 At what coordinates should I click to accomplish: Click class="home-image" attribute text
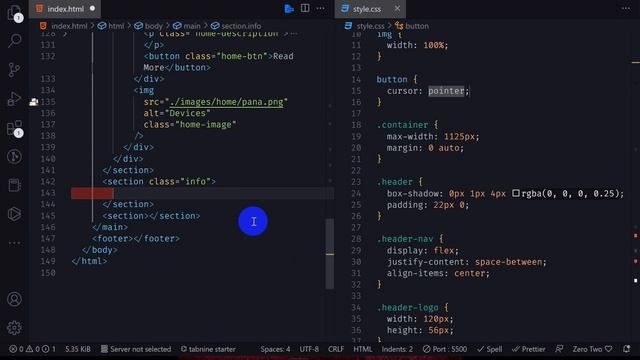(190, 124)
